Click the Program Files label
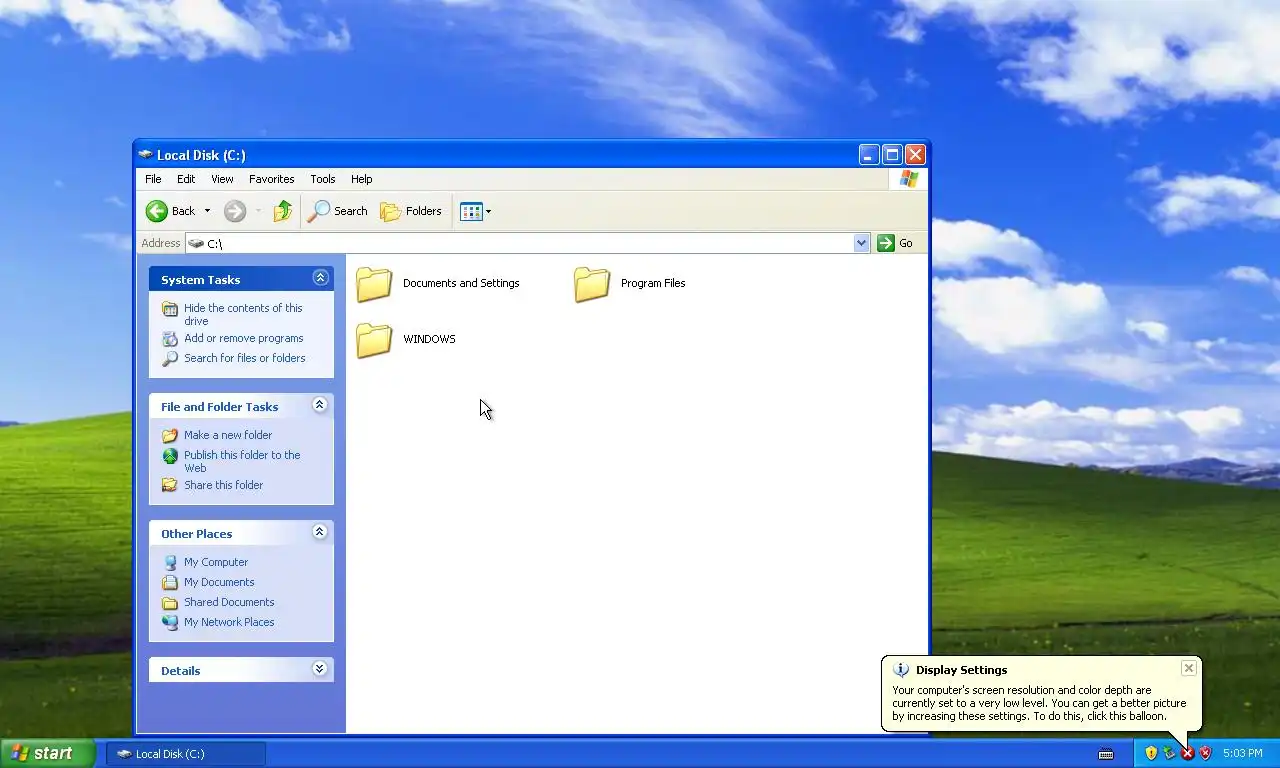This screenshot has height=768, width=1280. [x=653, y=283]
